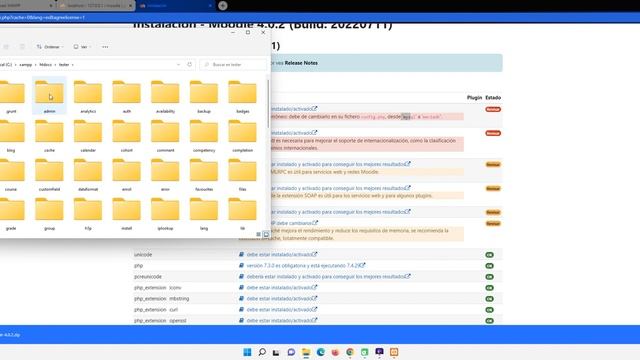
Task: Open the Ordenar sort dropdown in Explorer
Action: point(50,47)
